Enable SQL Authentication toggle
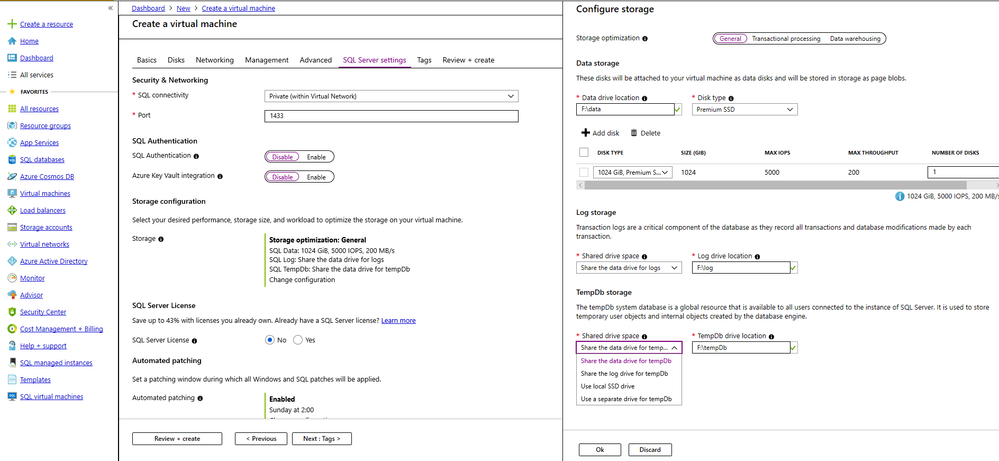The height and width of the screenshot is (461, 999). pyautogui.click(x=317, y=157)
